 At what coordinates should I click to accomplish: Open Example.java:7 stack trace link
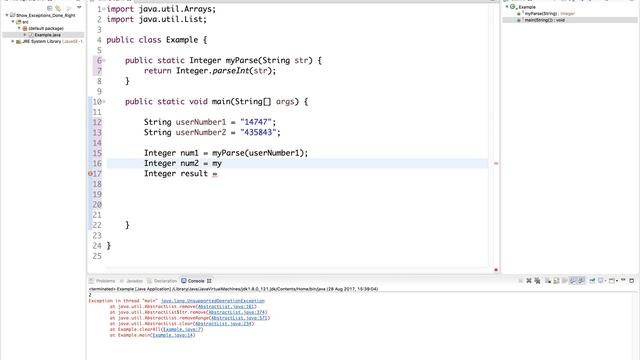point(182,329)
